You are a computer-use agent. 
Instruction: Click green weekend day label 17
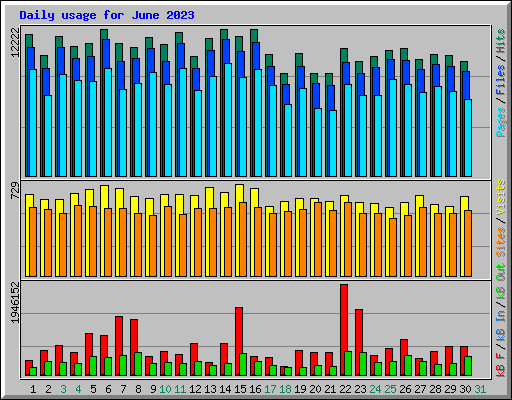coord(270,389)
